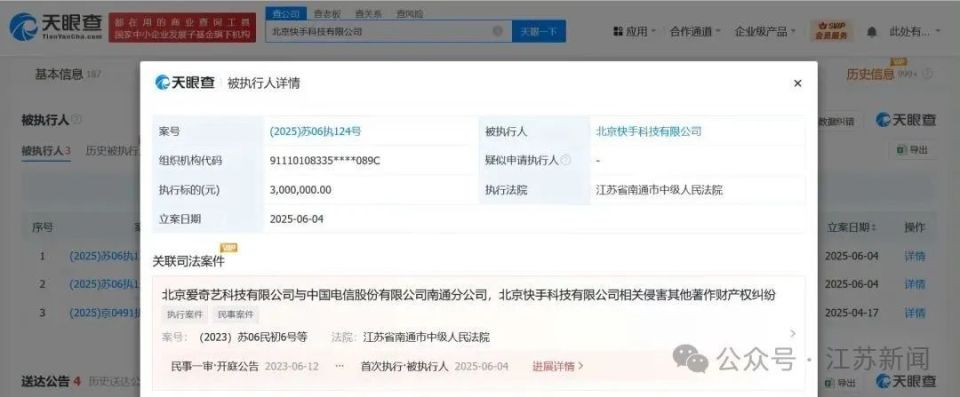Clear the search box with the X icon
This screenshot has height=397, width=960.
coord(498,31)
